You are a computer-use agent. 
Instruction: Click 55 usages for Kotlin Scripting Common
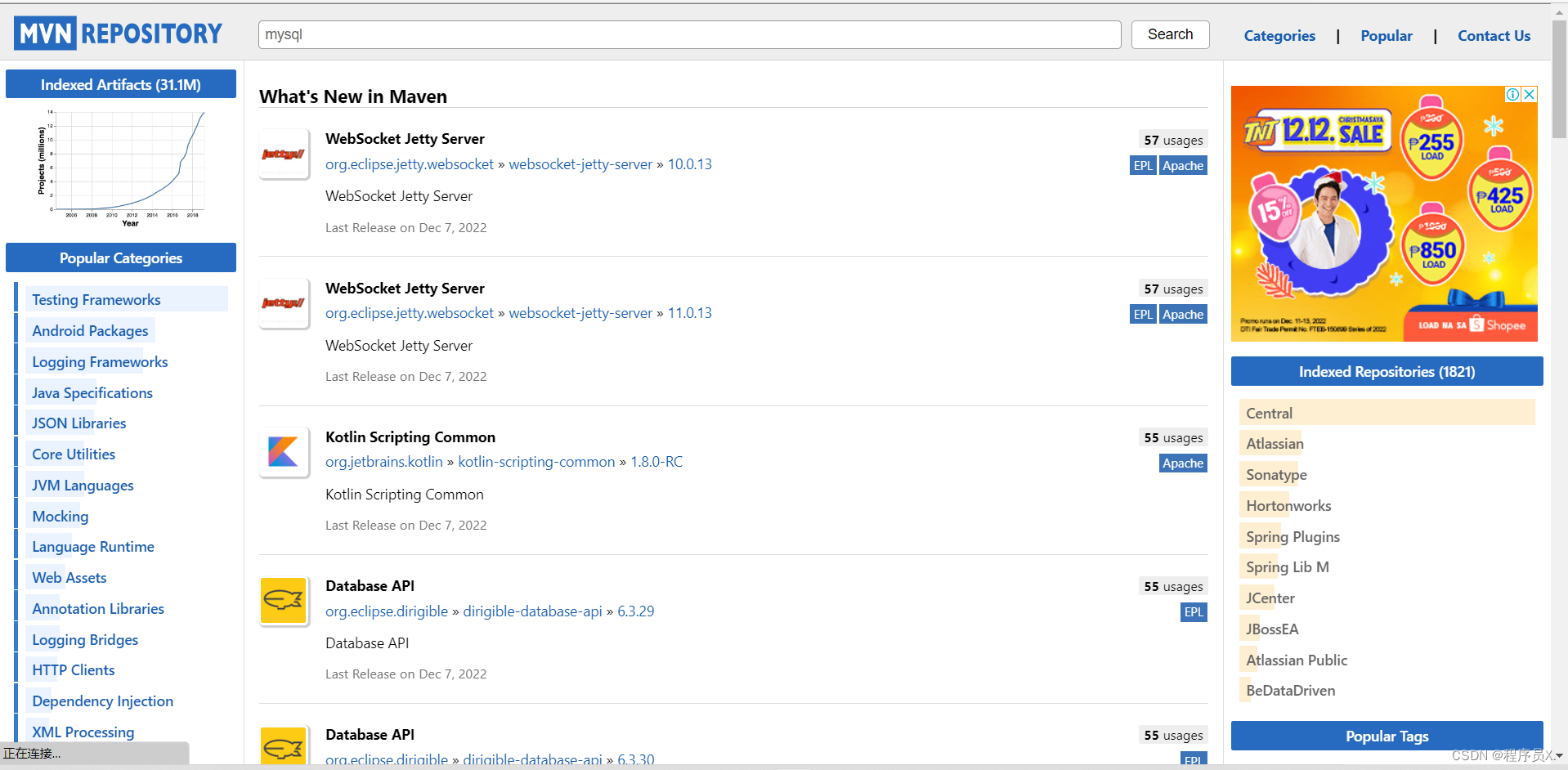click(1173, 437)
